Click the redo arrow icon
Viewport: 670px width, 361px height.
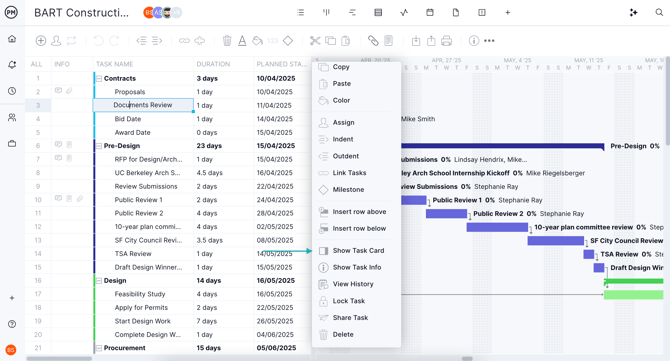114,41
